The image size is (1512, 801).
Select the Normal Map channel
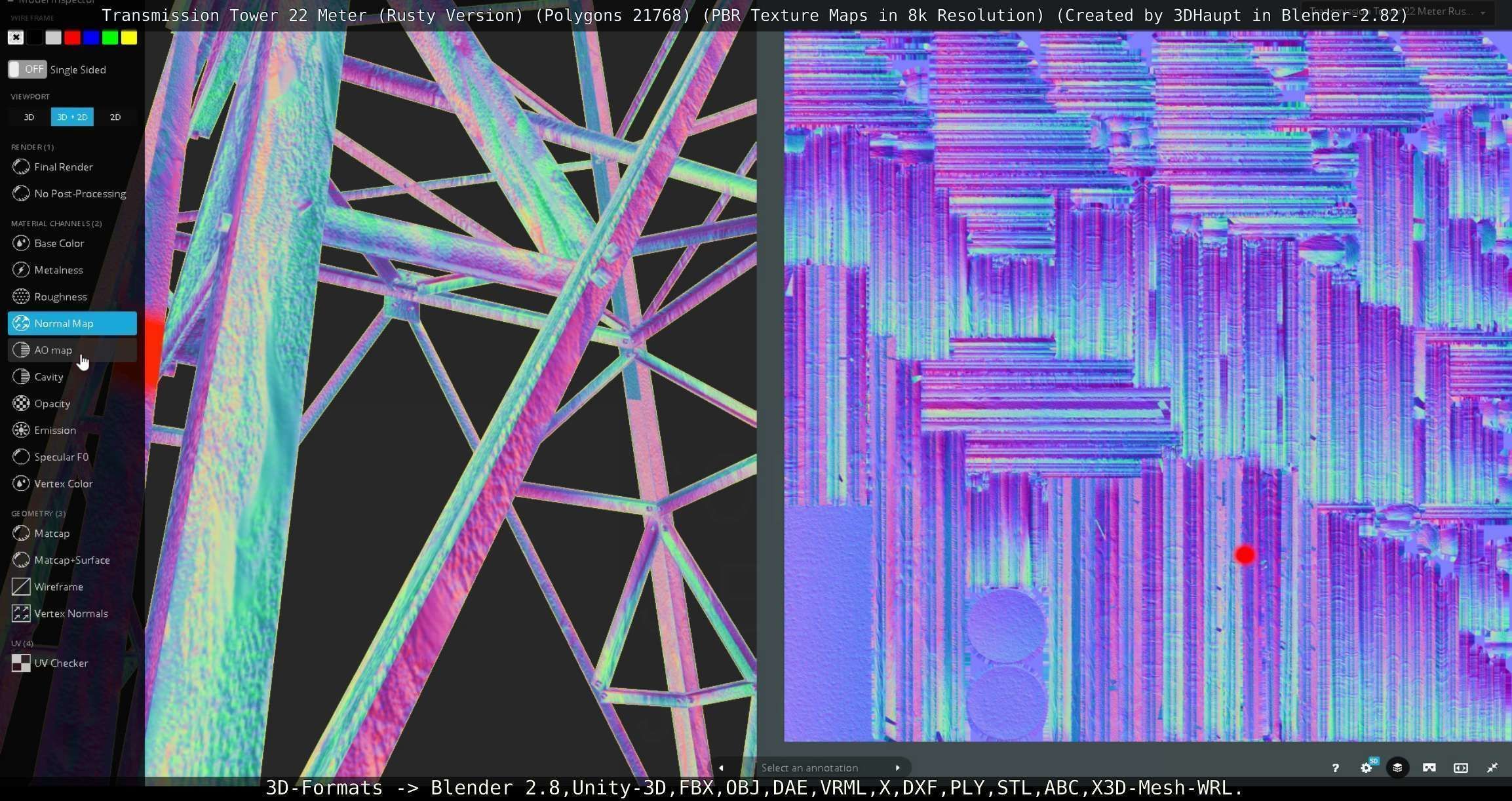[72, 324]
